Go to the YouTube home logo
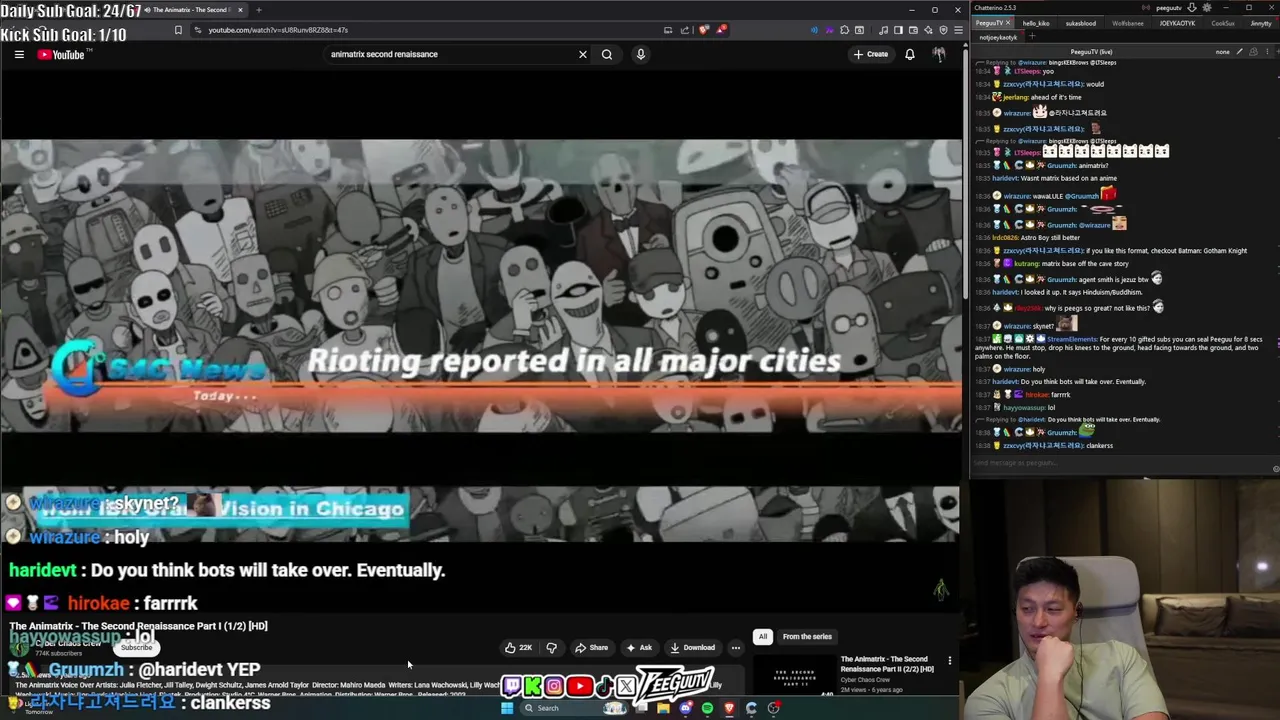 click(61, 54)
